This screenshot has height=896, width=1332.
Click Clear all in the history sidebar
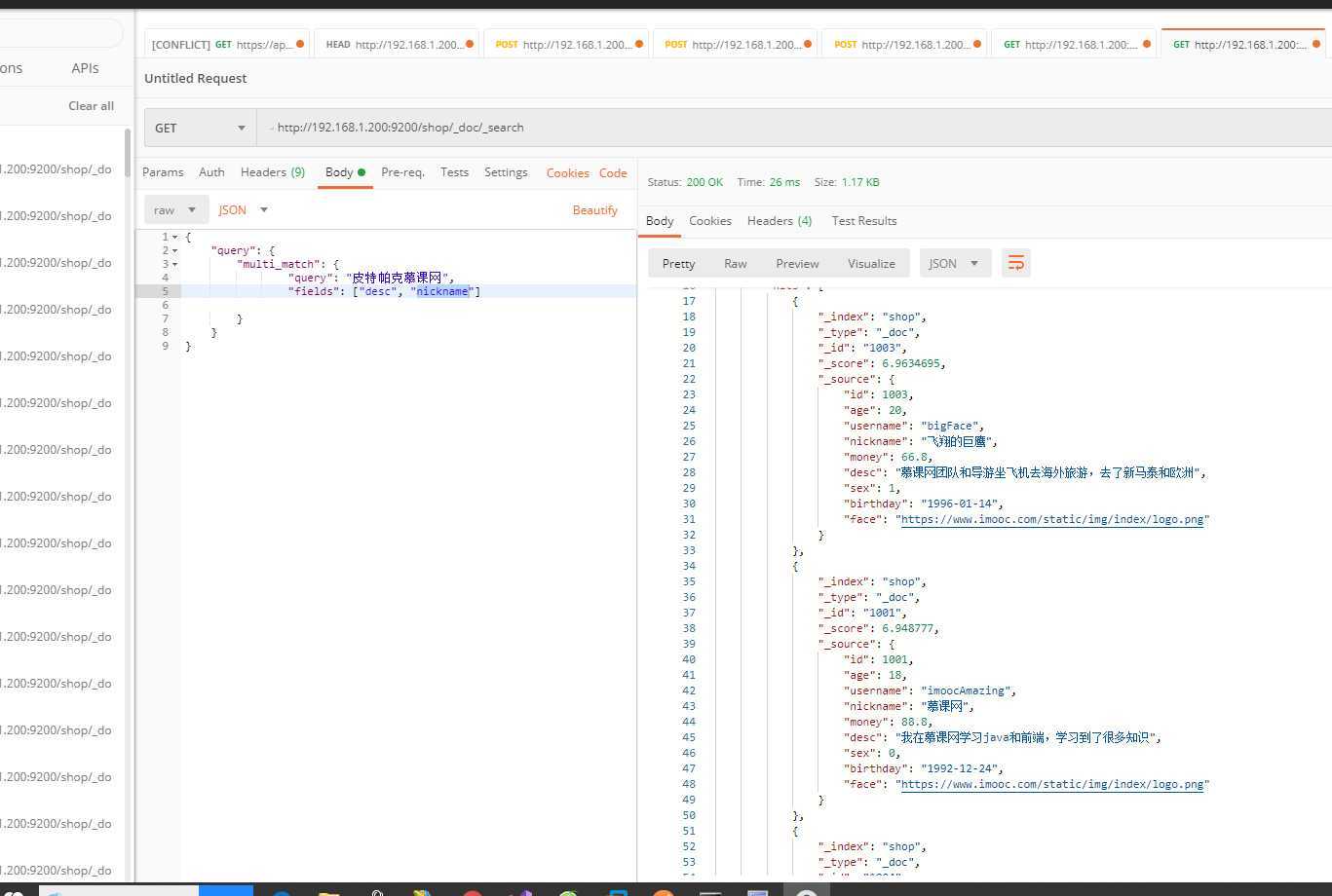pos(91,106)
